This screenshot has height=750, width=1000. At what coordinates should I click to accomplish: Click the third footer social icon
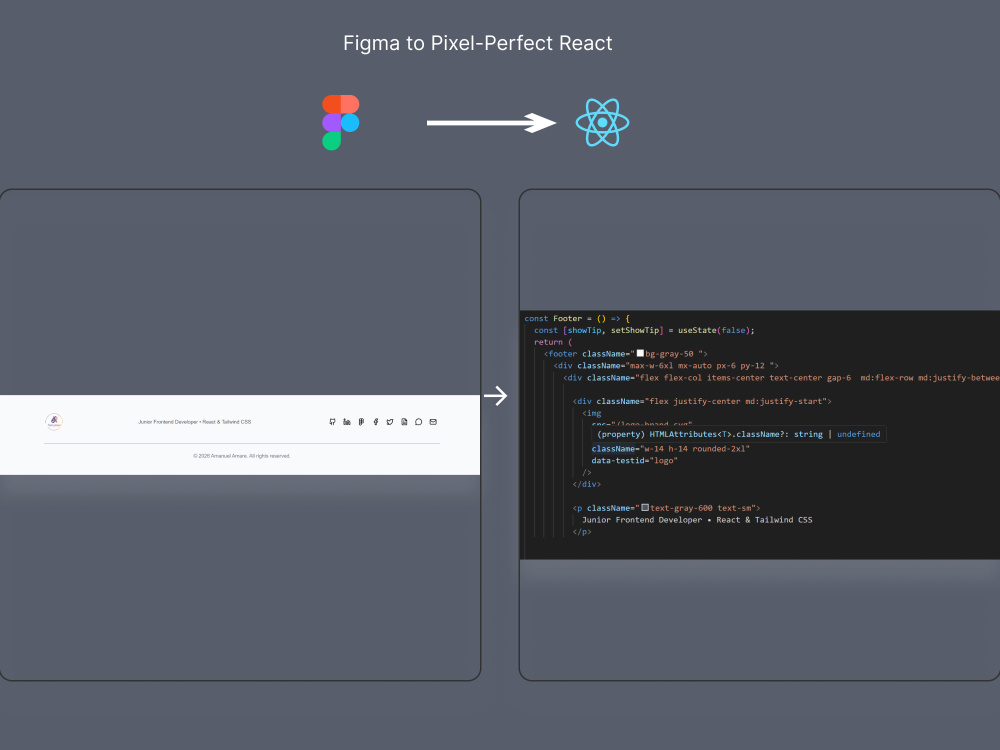click(x=361, y=422)
